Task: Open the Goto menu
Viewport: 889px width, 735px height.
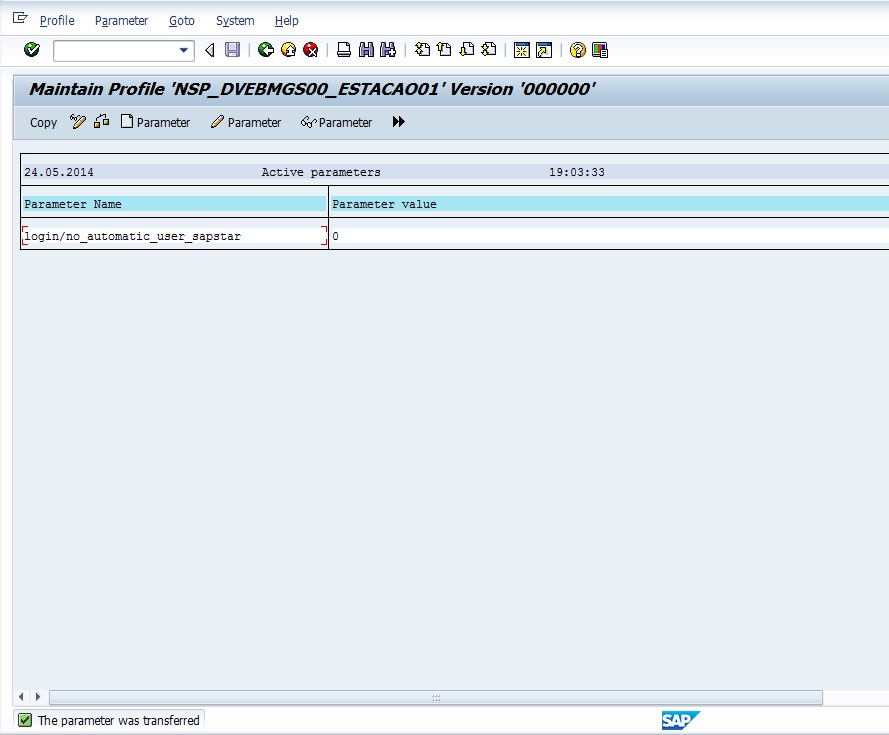Action: (x=182, y=21)
